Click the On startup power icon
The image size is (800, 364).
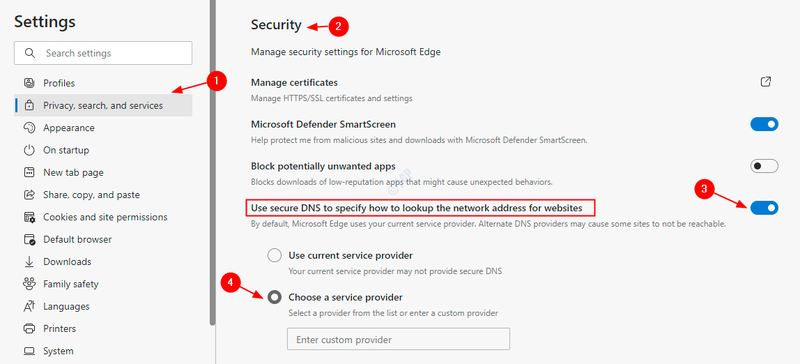30,150
